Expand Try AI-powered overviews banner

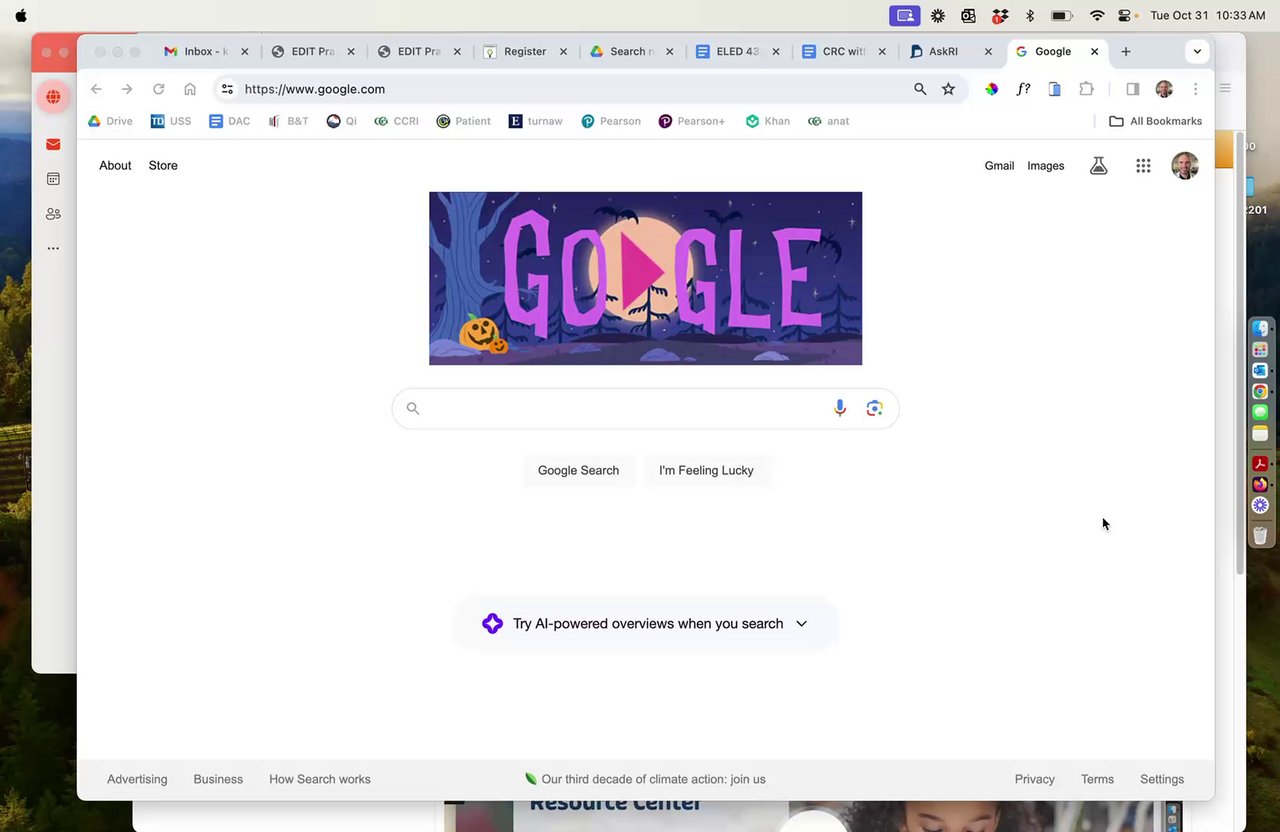pos(645,623)
